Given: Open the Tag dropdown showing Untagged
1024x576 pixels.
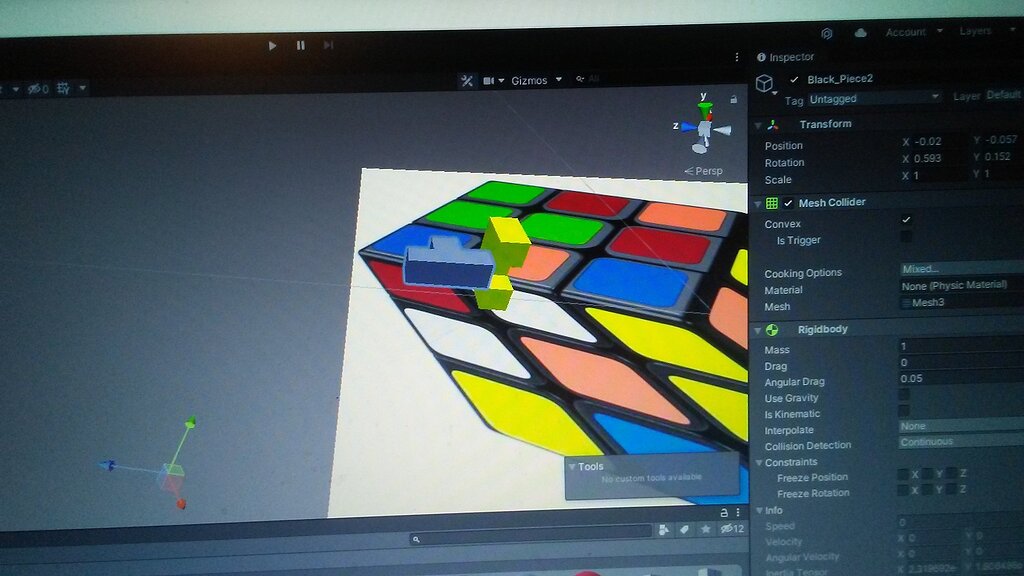Looking at the screenshot, I should pos(875,98).
